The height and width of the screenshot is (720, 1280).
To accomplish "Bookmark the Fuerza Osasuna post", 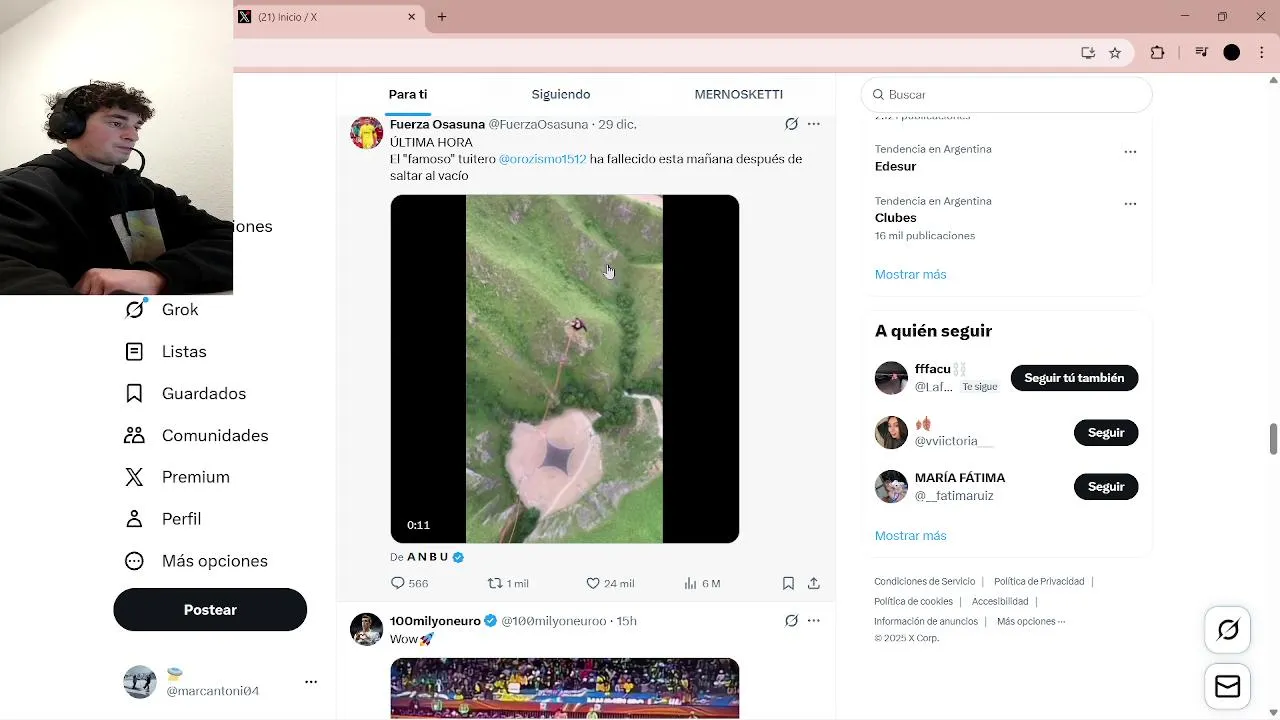I will (x=788, y=583).
